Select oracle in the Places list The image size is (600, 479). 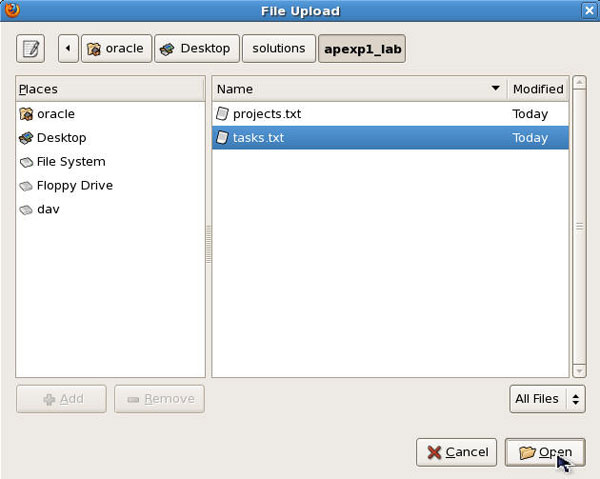coord(110,114)
